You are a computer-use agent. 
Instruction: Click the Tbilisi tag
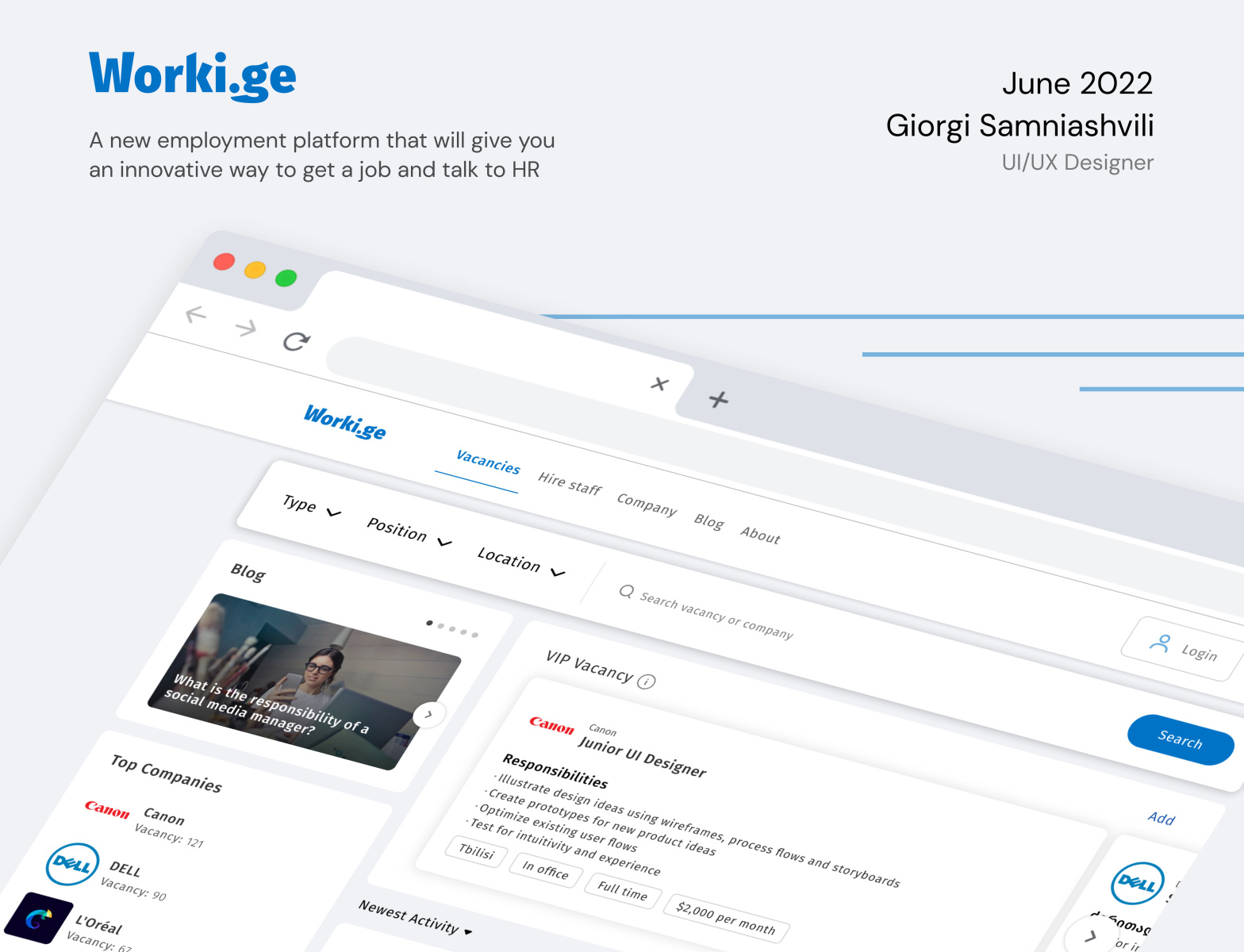pos(476,851)
